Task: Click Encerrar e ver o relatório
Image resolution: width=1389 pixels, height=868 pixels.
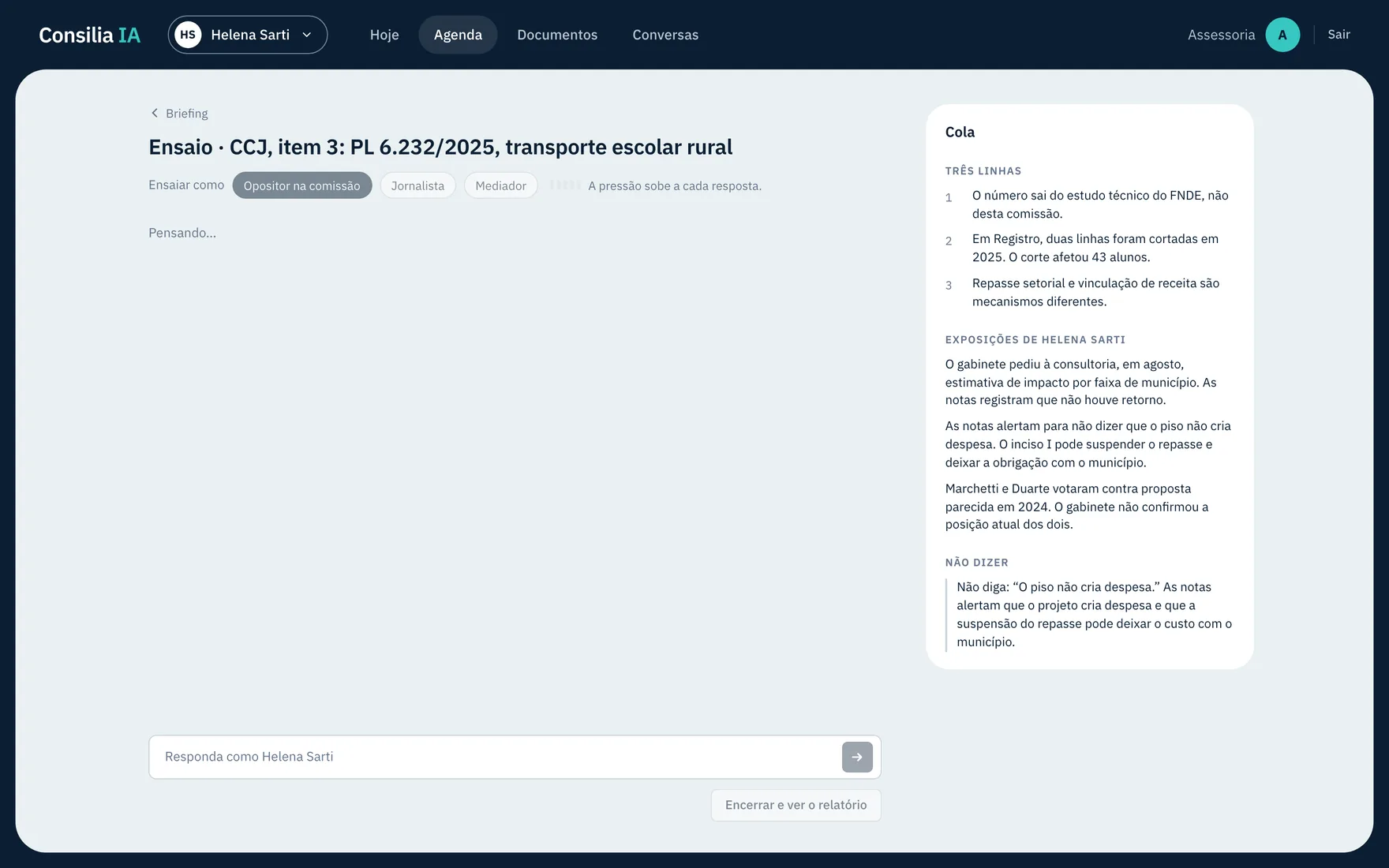Action: (x=796, y=805)
